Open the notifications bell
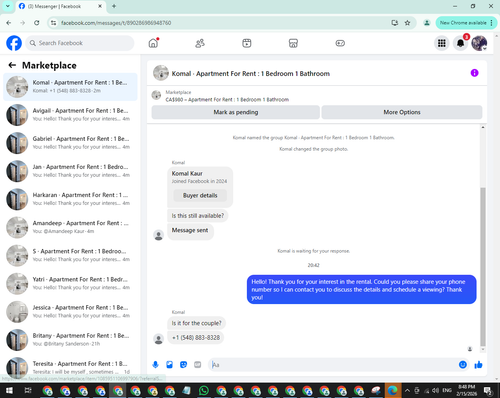500x398 pixels. tap(460, 43)
